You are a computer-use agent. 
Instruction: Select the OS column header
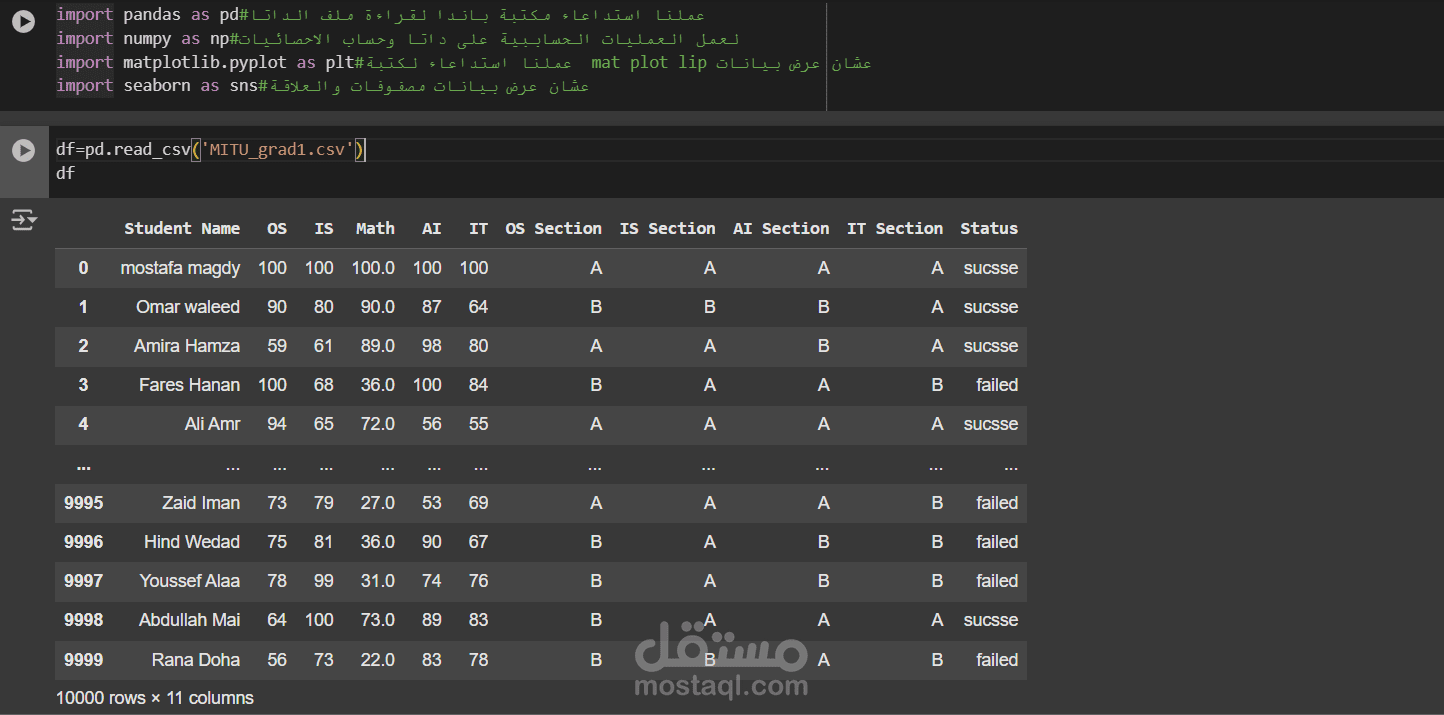click(277, 228)
